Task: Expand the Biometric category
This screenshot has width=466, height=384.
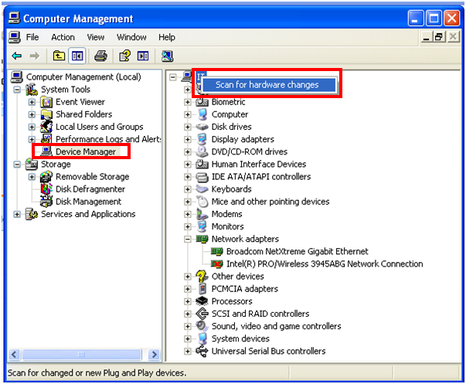Action: (188, 102)
